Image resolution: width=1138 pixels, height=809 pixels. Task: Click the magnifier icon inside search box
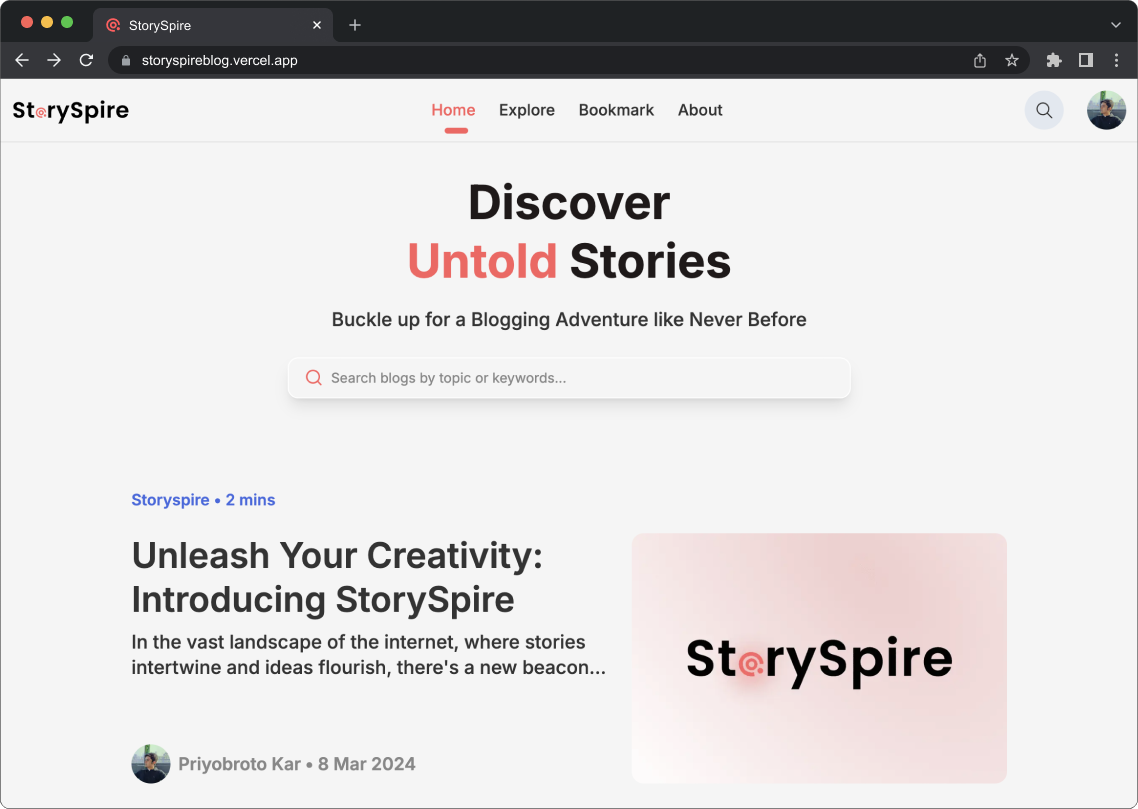314,377
